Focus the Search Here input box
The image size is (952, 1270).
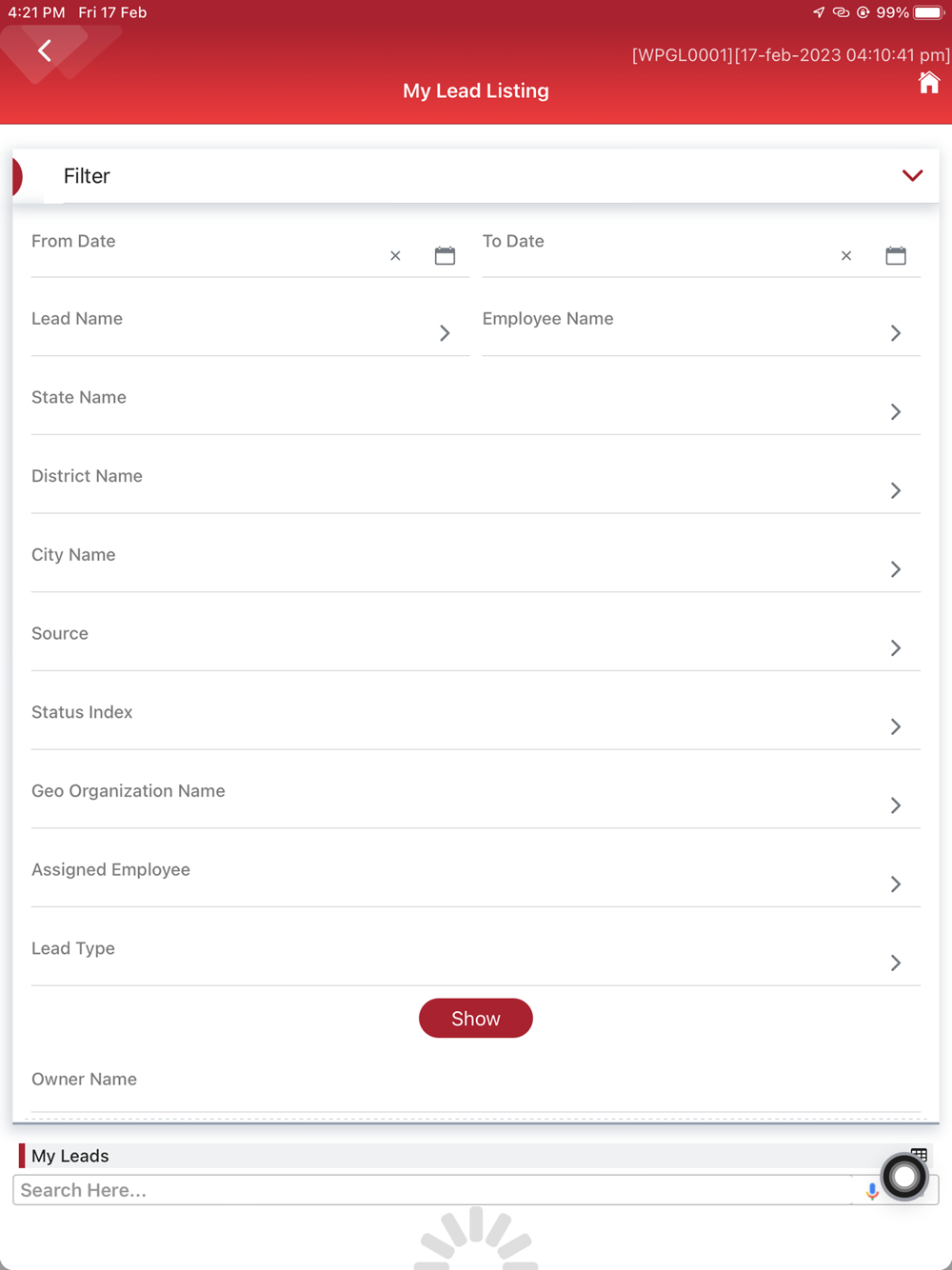(433, 1190)
